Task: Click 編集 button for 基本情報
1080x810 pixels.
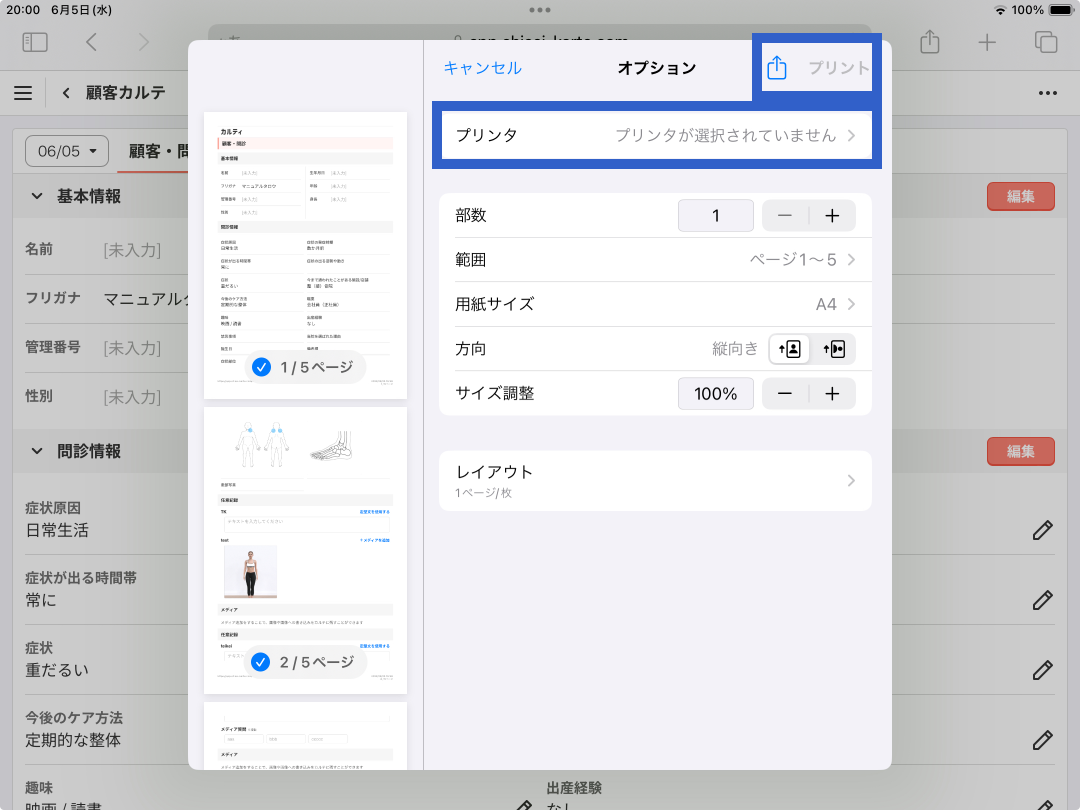Action: click(x=1020, y=196)
